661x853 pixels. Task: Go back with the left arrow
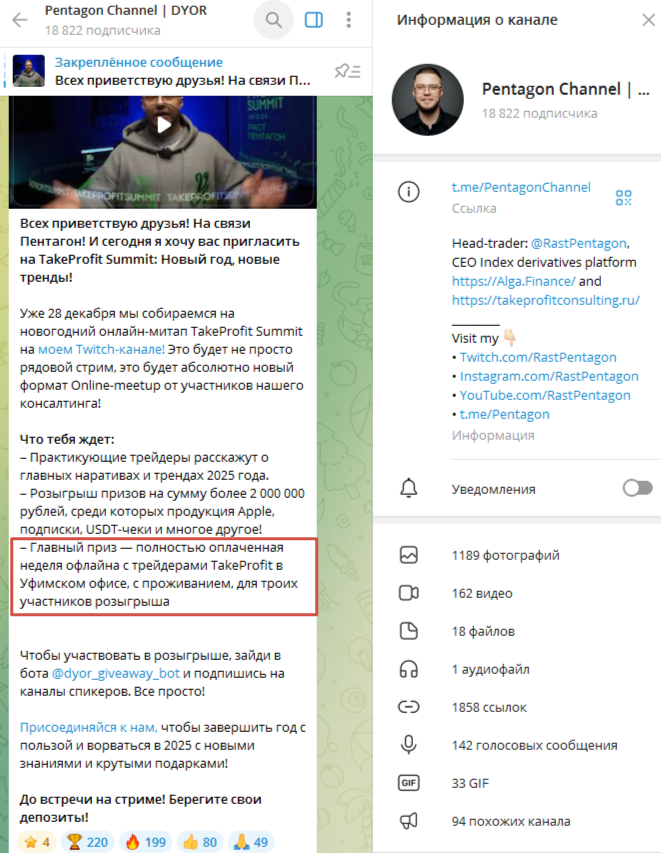click(x=20, y=20)
